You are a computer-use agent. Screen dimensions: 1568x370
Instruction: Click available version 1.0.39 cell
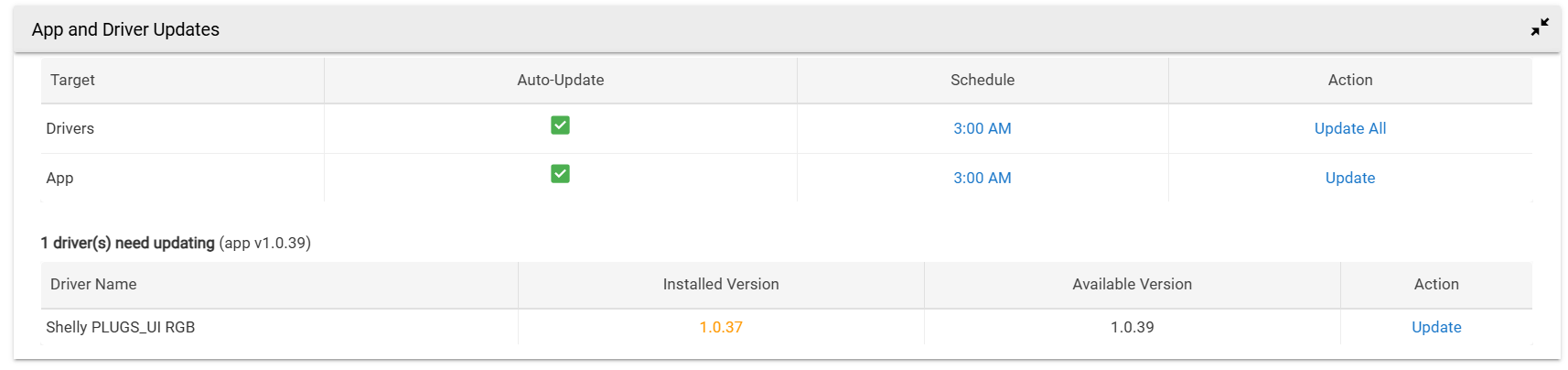pos(1132,327)
